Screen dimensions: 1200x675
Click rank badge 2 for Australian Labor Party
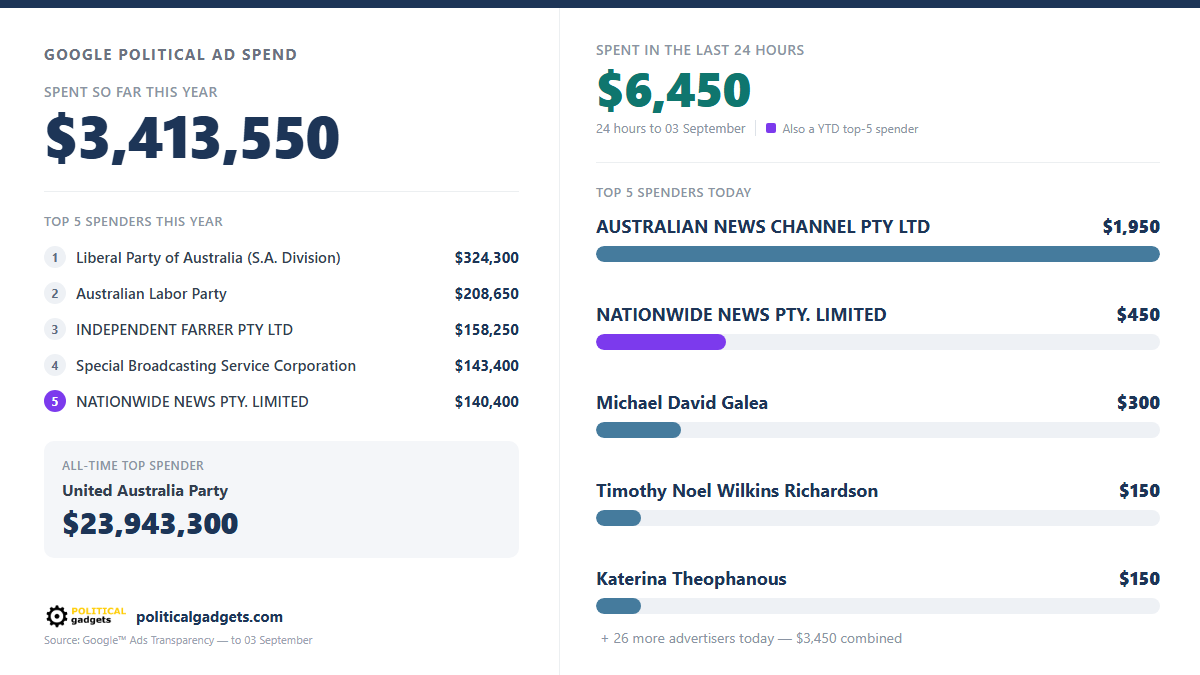coord(55,294)
